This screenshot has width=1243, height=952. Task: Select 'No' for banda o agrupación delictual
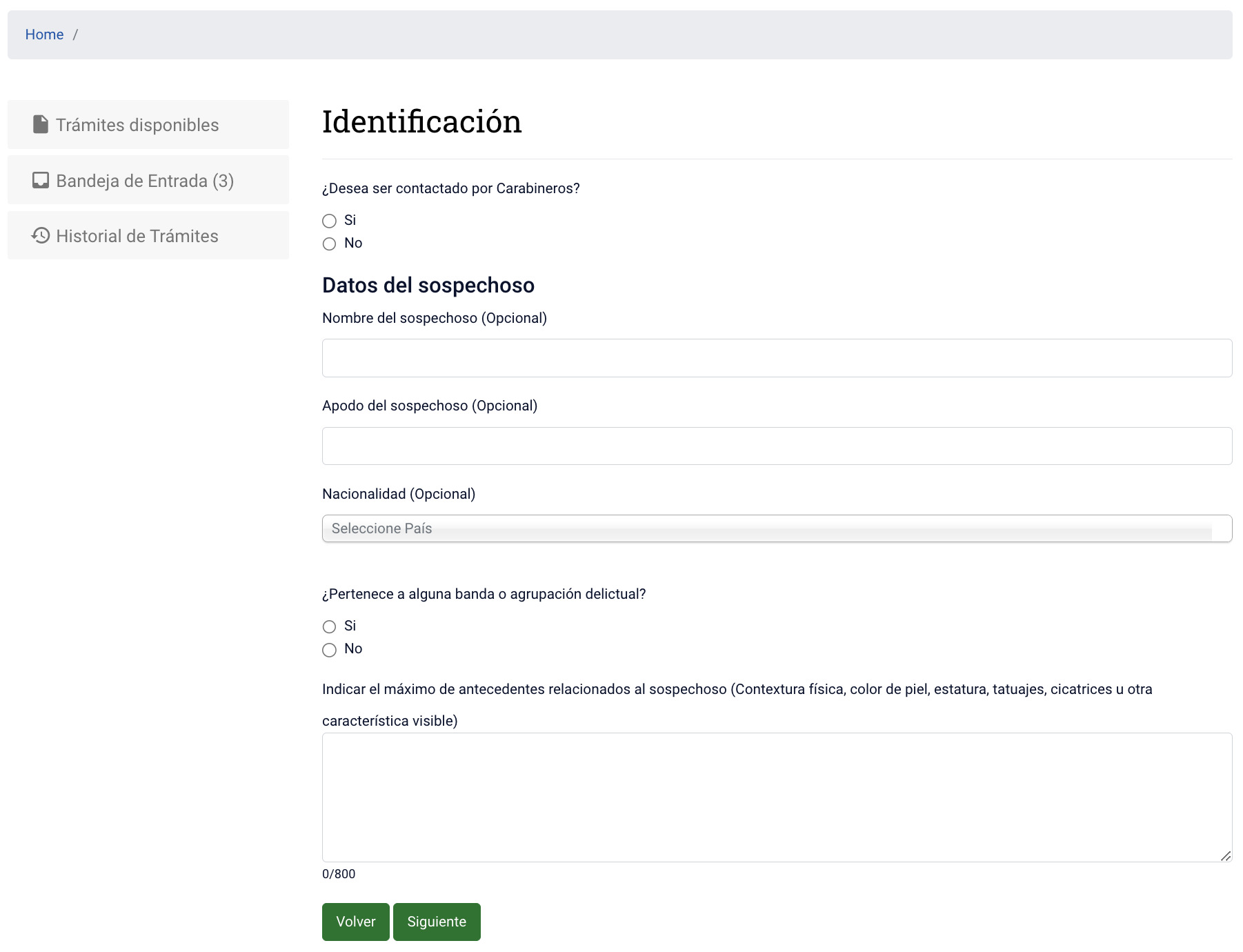[329, 649]
